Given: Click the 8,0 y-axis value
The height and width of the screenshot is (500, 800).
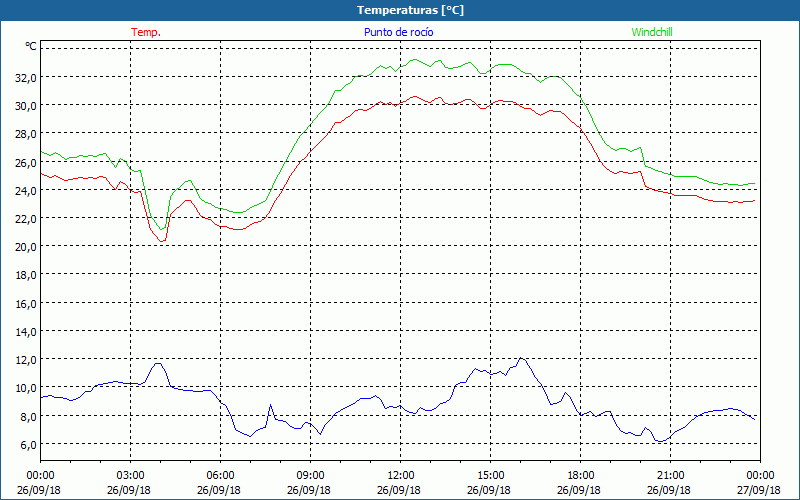Looking at the screenshot, I should (28, 416).
